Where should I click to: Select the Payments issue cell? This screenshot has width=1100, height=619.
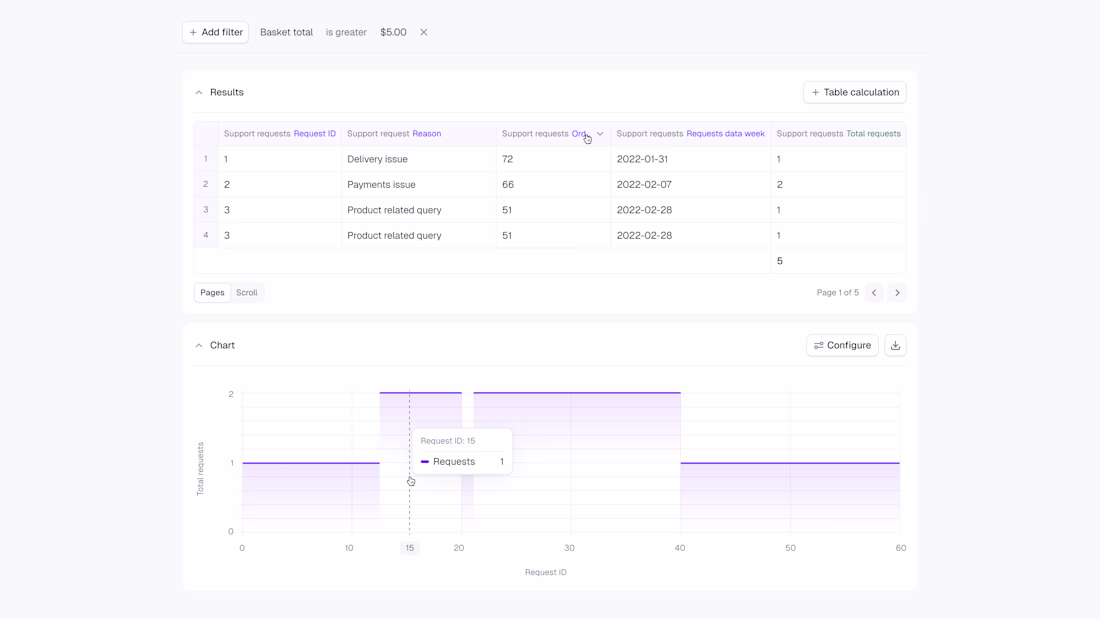point(419,185)
